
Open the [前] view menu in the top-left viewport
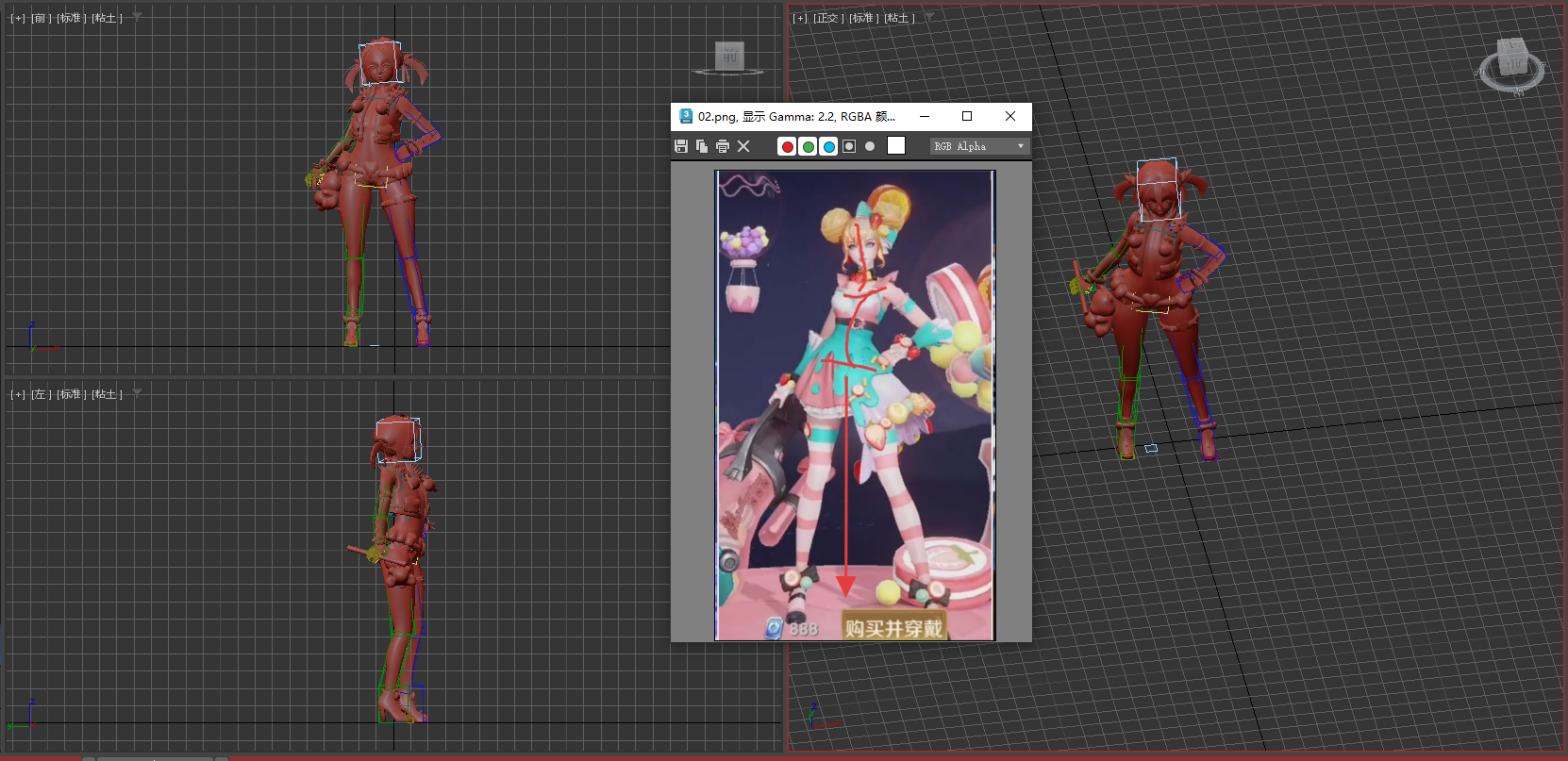click(41, 18)
